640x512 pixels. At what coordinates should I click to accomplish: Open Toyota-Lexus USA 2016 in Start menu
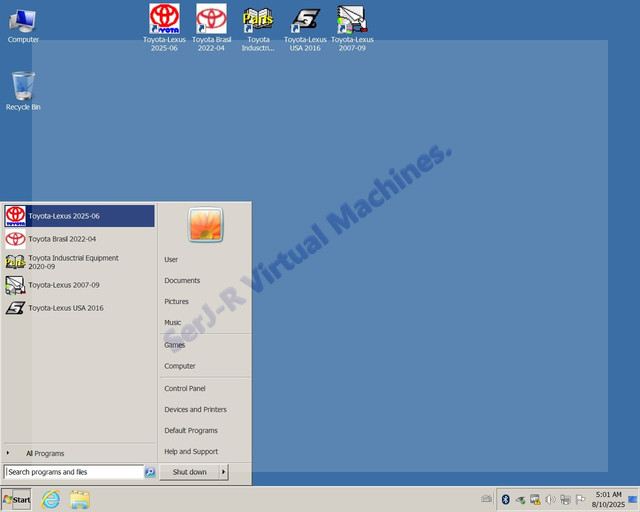click(79, 308)
